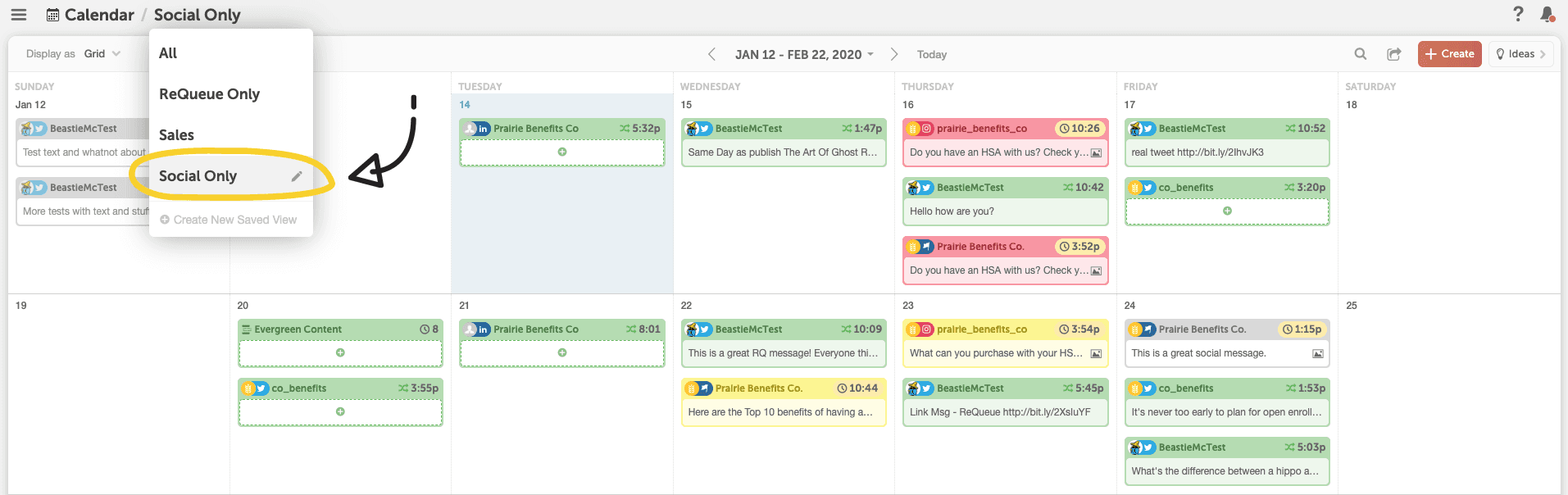The height and width of the screenshot is (495, 1568).
Task: Click the clock icon on the prairie_benefits_co 3:54p card
Action: click(1063, 329)
